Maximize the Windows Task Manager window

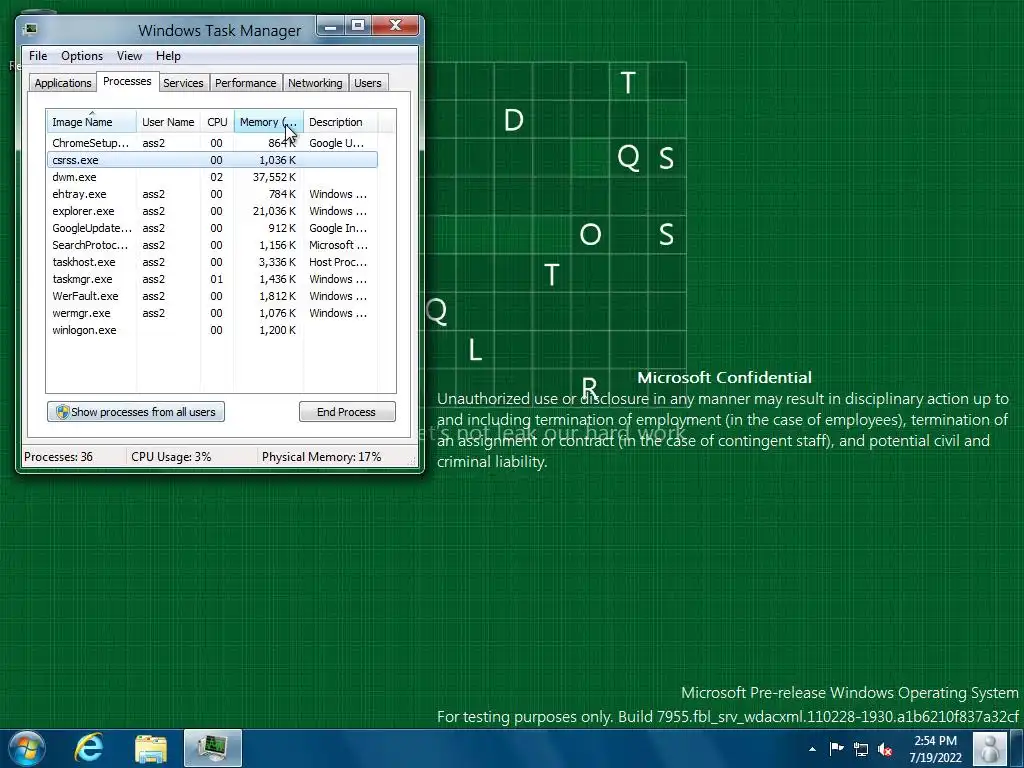click(358, 26)
